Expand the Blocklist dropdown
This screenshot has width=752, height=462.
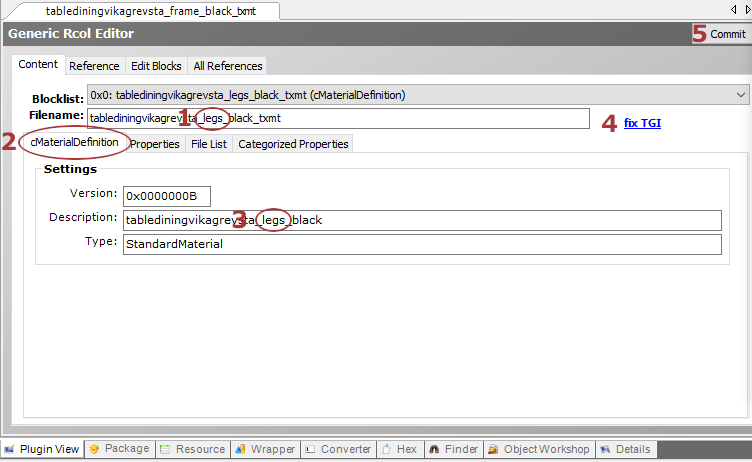(x=740, y=95)
